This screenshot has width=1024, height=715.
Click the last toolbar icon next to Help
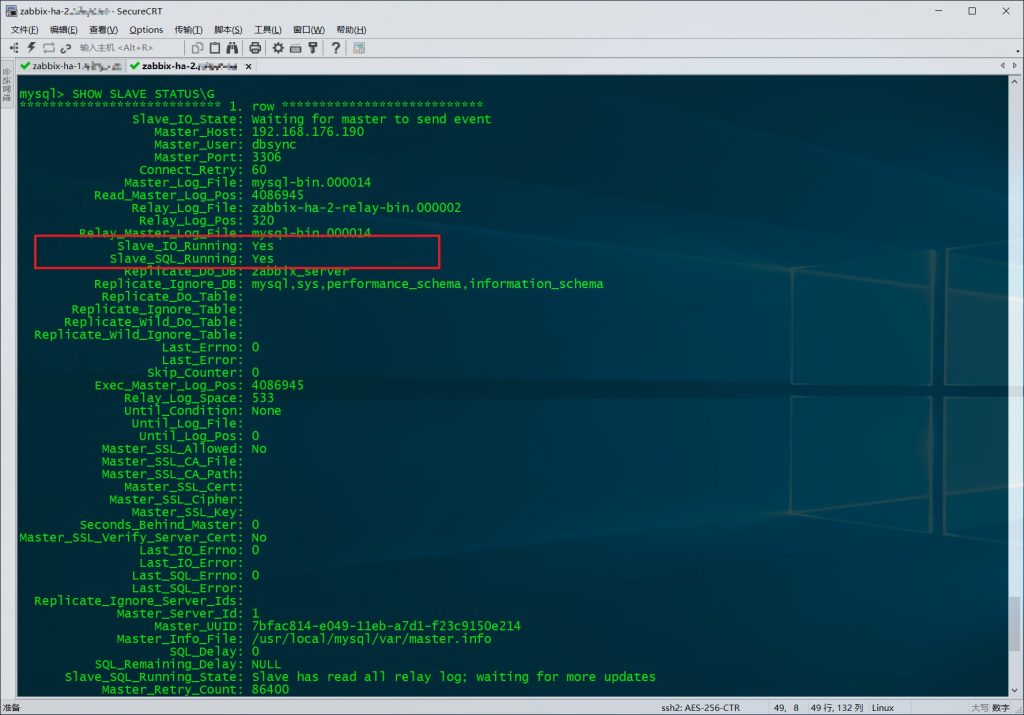[x=359, y=48]
